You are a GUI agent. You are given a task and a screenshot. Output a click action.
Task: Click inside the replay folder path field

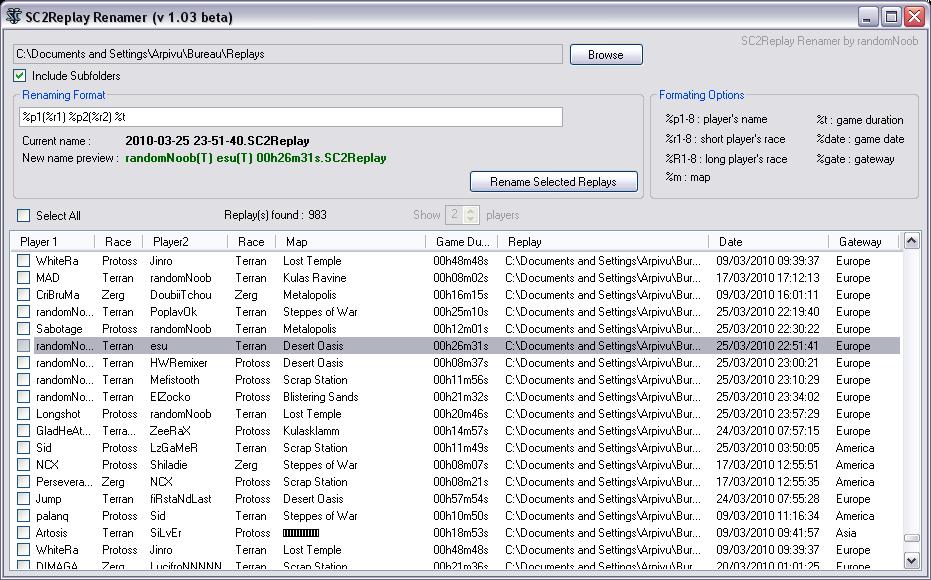(x=288, y=54)
